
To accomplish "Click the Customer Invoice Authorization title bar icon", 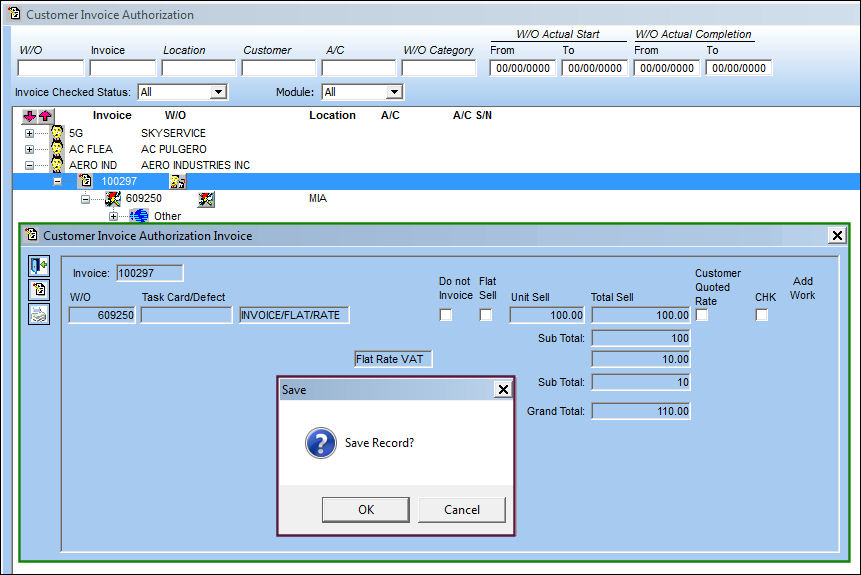I will [15, 14].
